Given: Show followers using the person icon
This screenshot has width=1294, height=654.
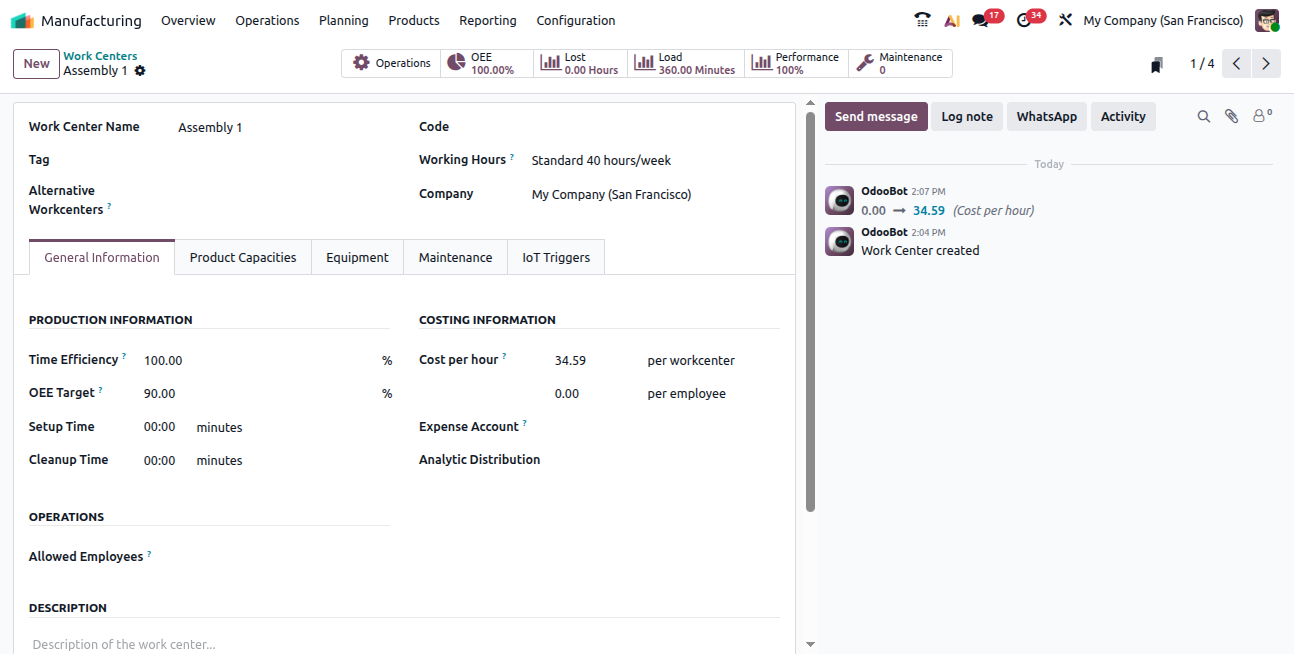Looking at the screenshot, I should tap(1261, 116).
